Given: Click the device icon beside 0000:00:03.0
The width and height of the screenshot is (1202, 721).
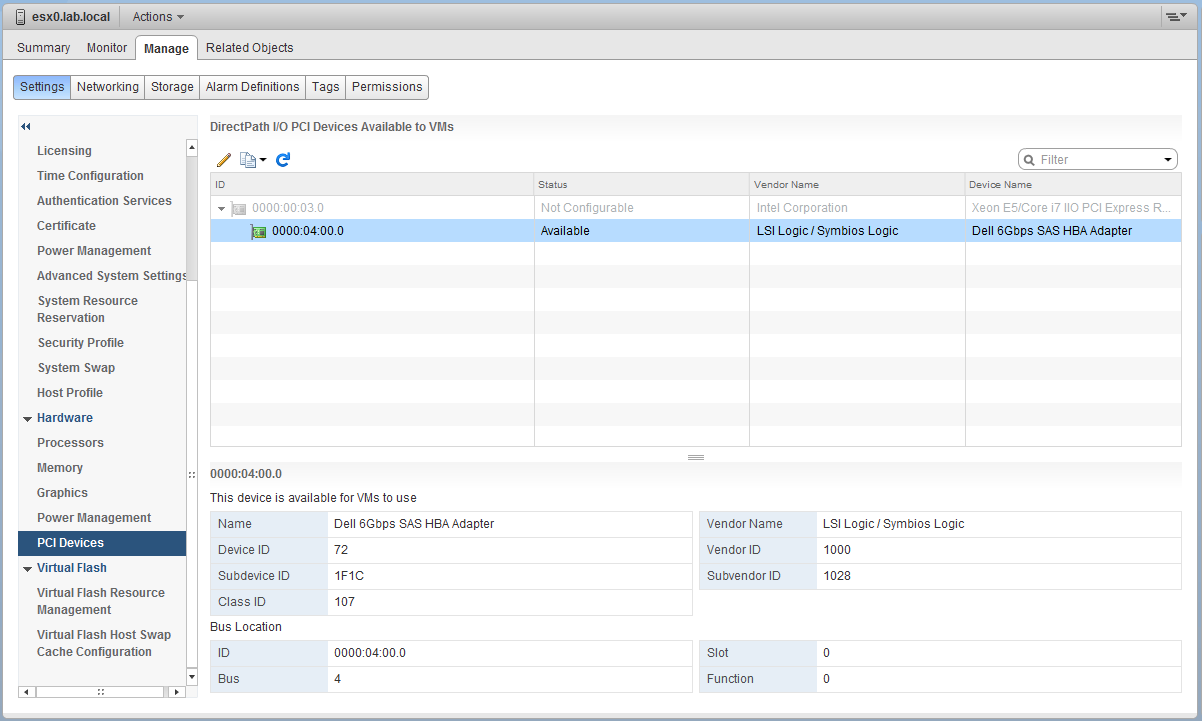Looking at the screenshot, I should coord(237,208).
